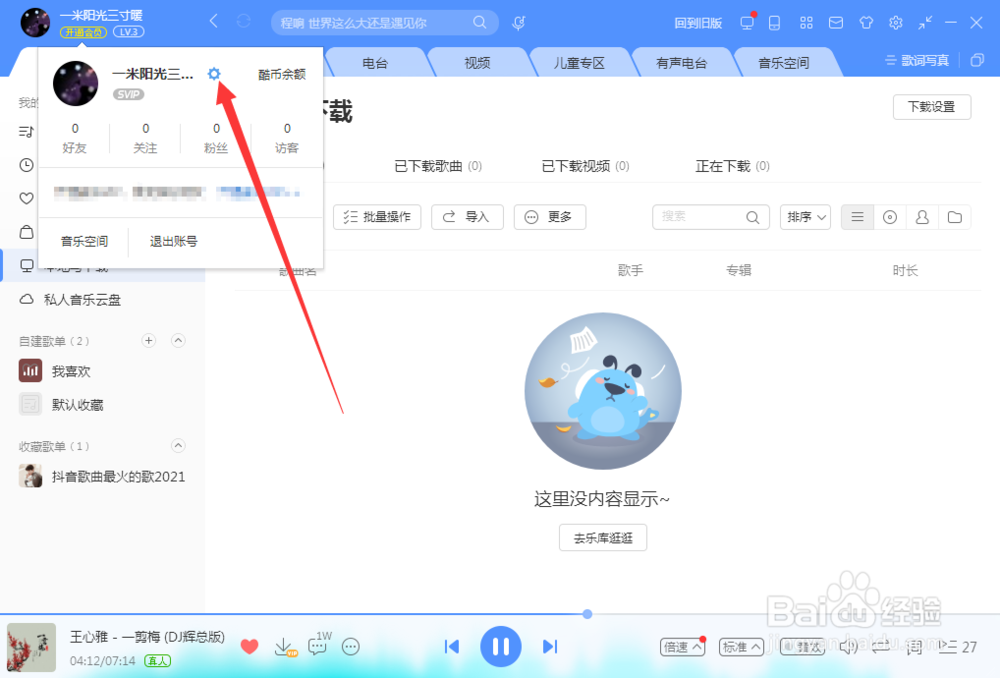Open comments bubble for current song
Viewport: 1000px width, 678px height.
pyautogui.click(x=318, y=645)
